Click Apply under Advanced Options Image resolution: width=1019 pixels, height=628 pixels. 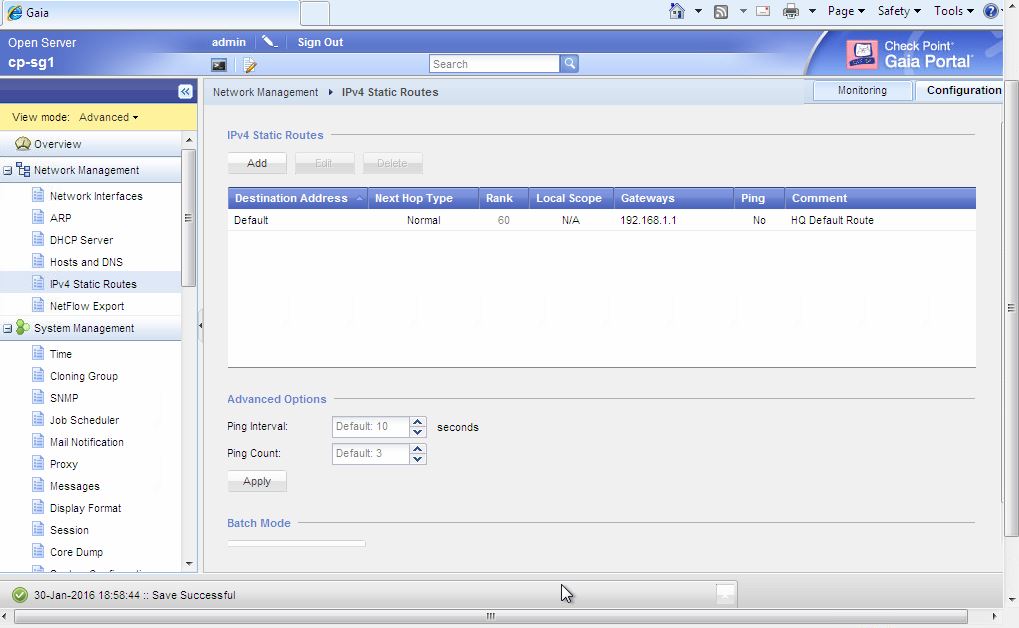coord(256,481)
